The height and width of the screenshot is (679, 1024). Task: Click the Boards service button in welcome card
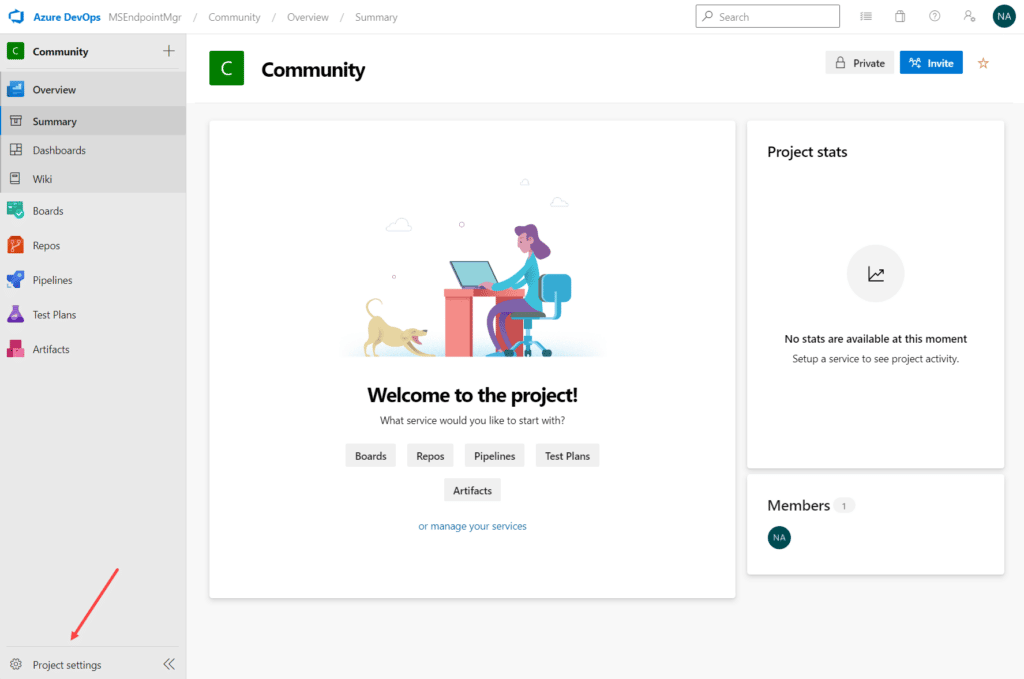[x=370, y=456]
